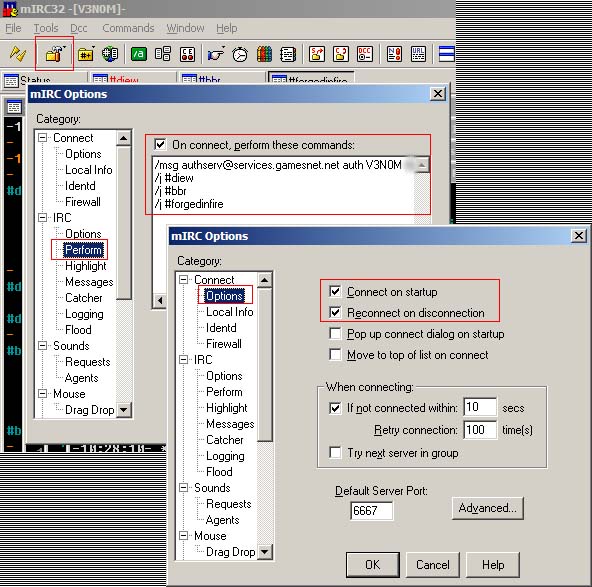Open the DCC Options toolbar icon
This screenshot has width=592, height=587.
pyautogui.click(x=365, y=54)
